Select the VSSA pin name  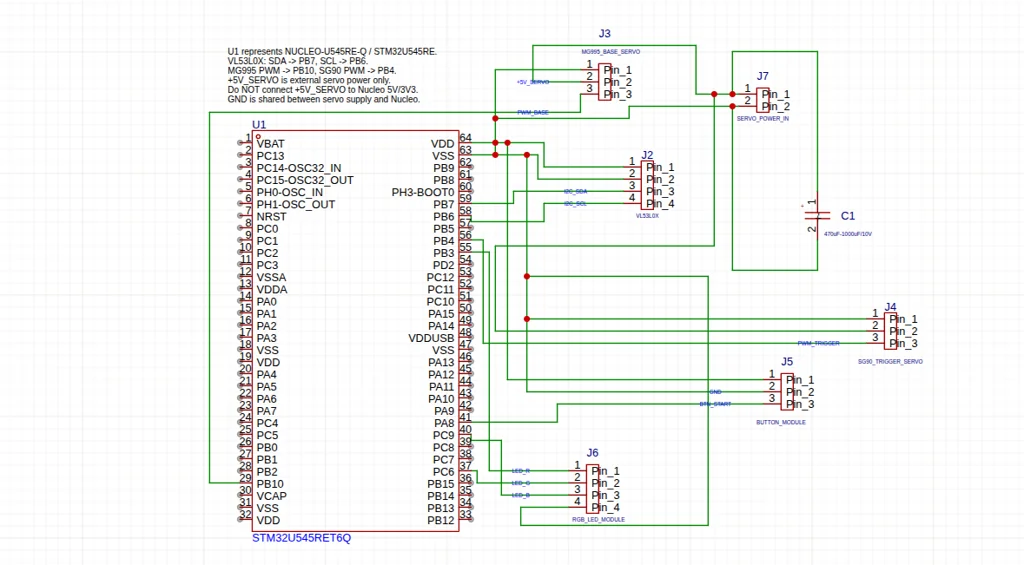point(271,278)
